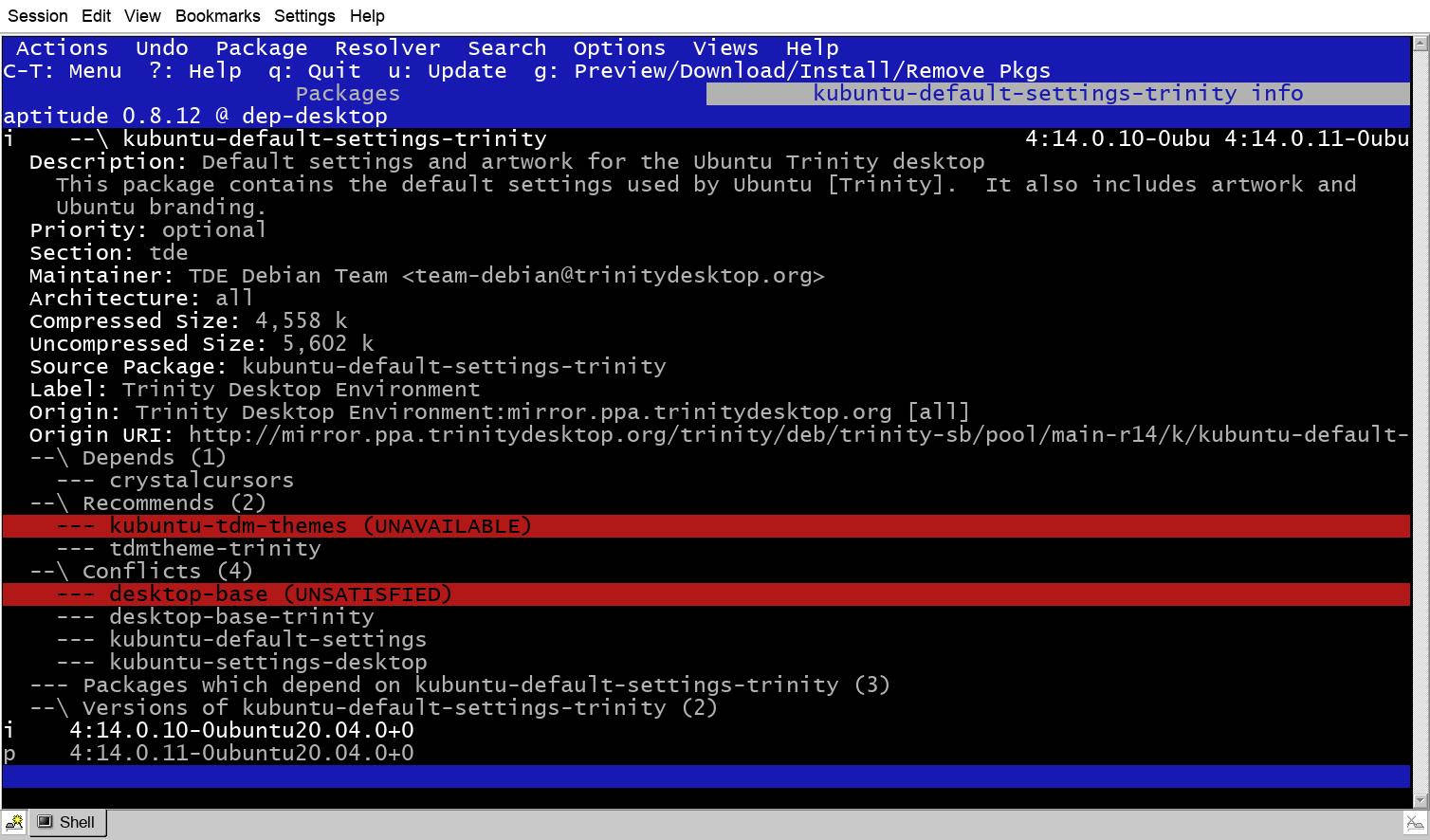
Task: Click the 'q: Quit' shortcut hint
Action: (x=314, y=71)
